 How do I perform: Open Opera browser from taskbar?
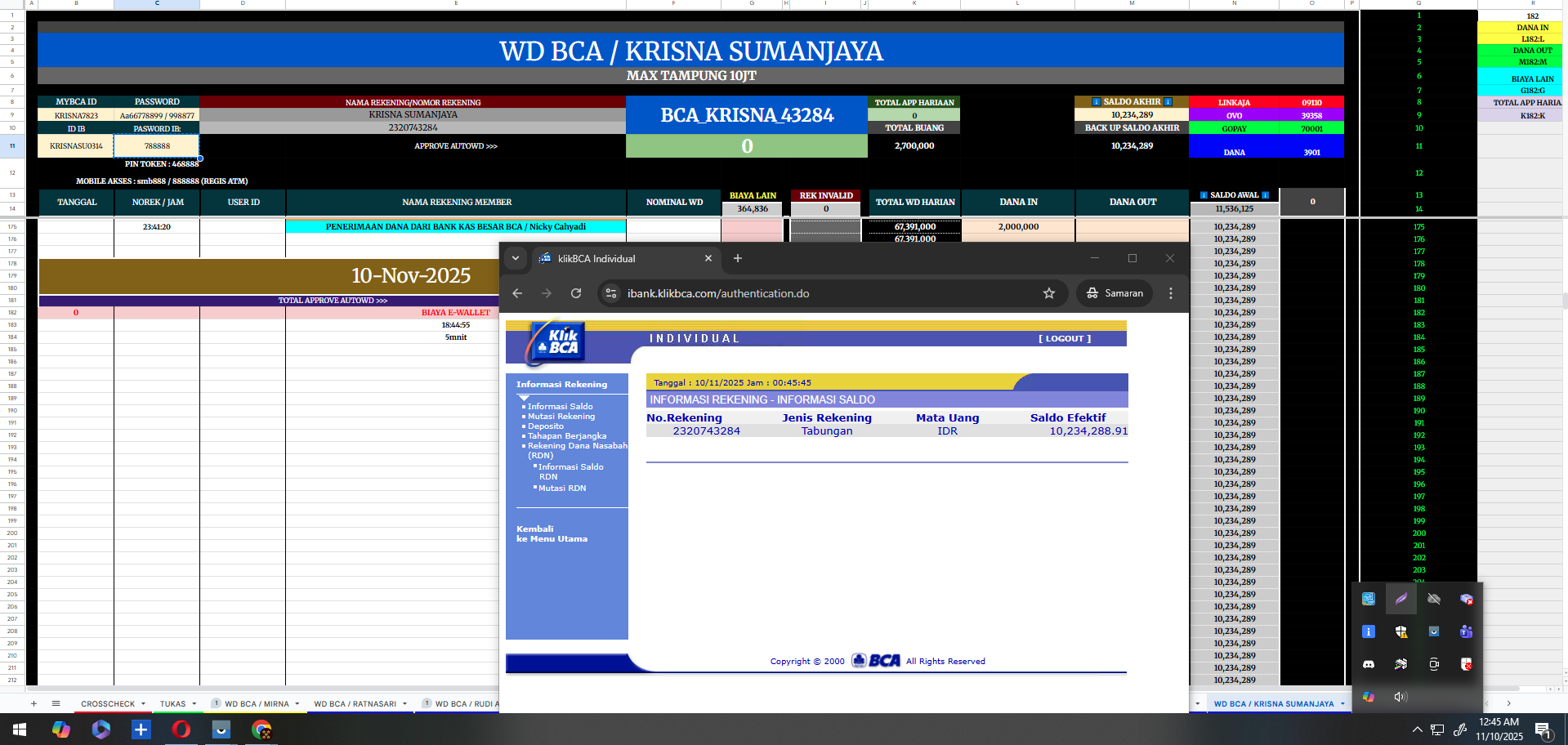tap(181, 729)
